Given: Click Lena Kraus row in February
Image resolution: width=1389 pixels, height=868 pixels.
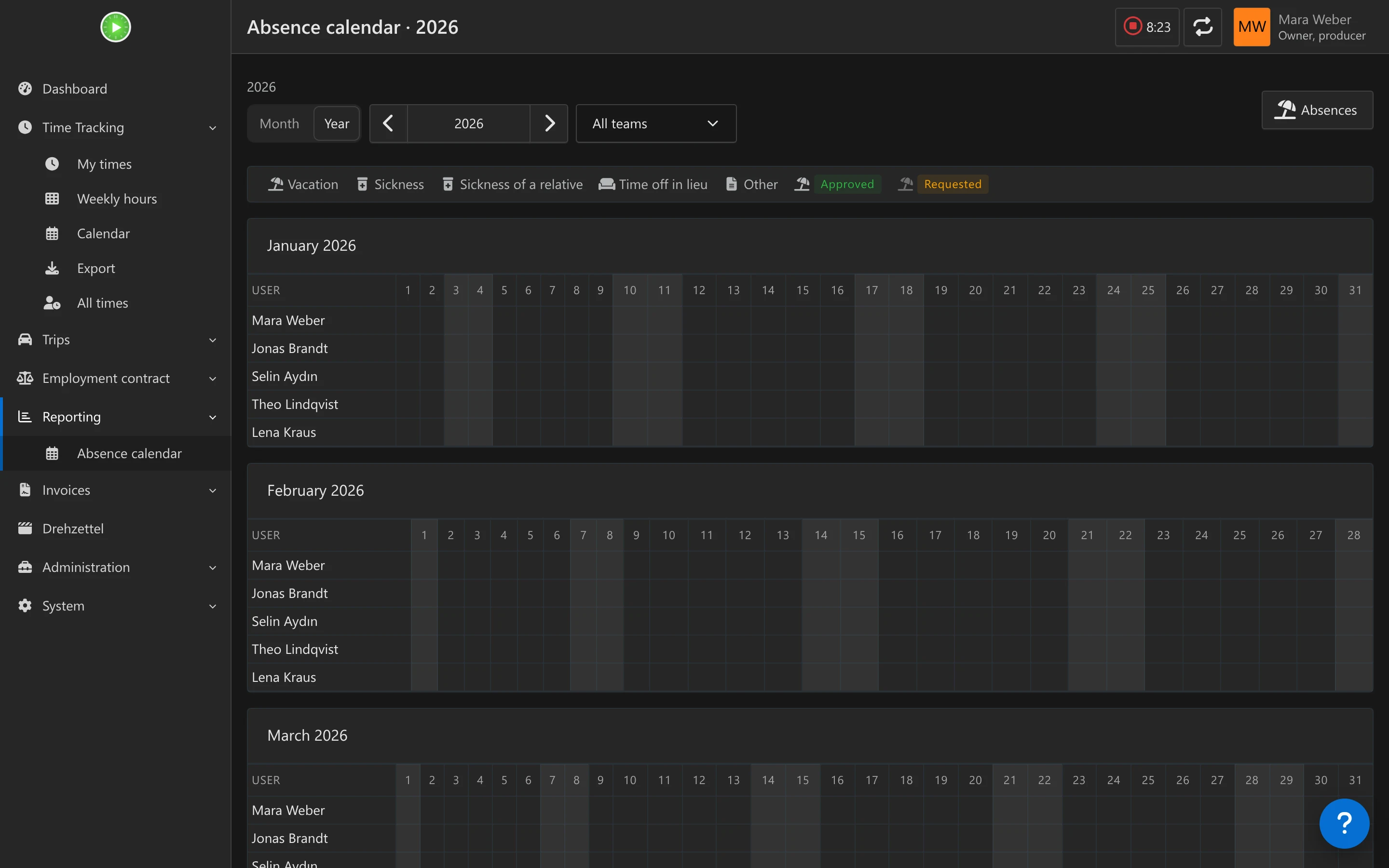Looking at the screenshot, I should pyautogui.click(x=810, y=677).
